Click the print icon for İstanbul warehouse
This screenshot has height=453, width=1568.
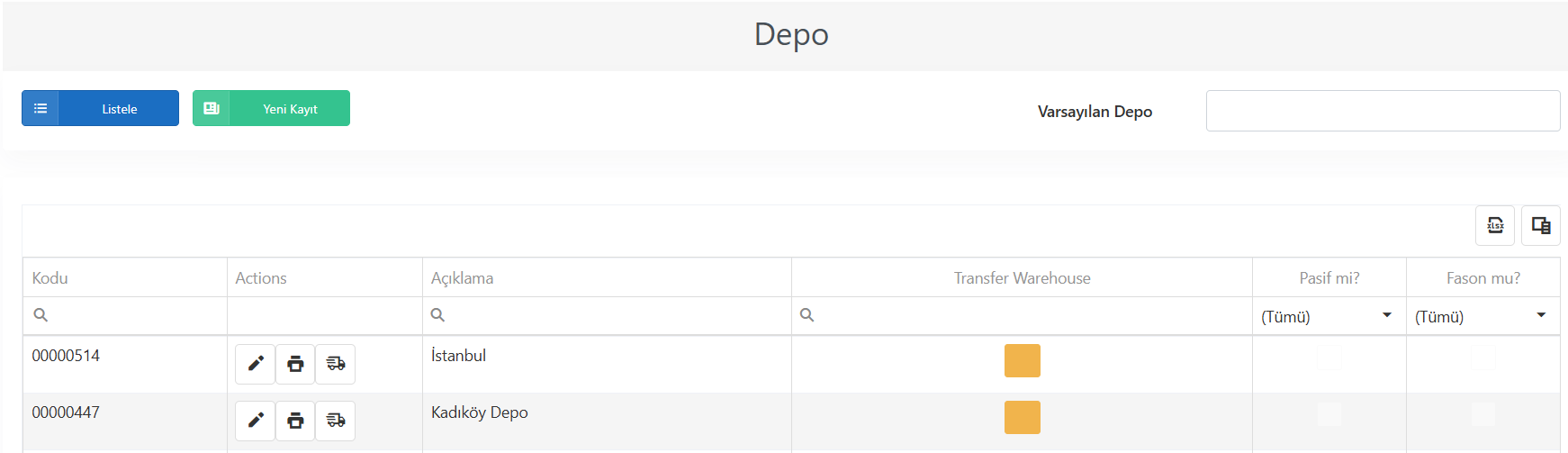(x=295, y=364)
